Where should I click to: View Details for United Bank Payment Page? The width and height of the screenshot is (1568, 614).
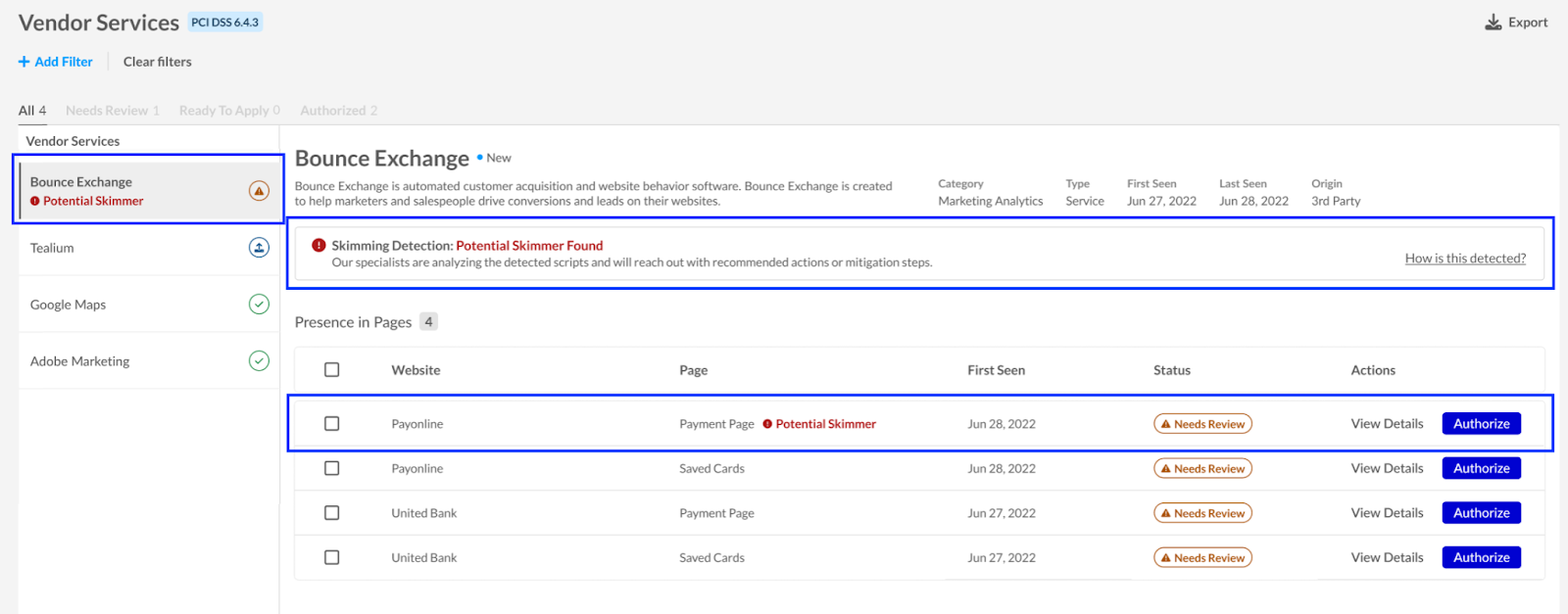(x=1387, y=513)
